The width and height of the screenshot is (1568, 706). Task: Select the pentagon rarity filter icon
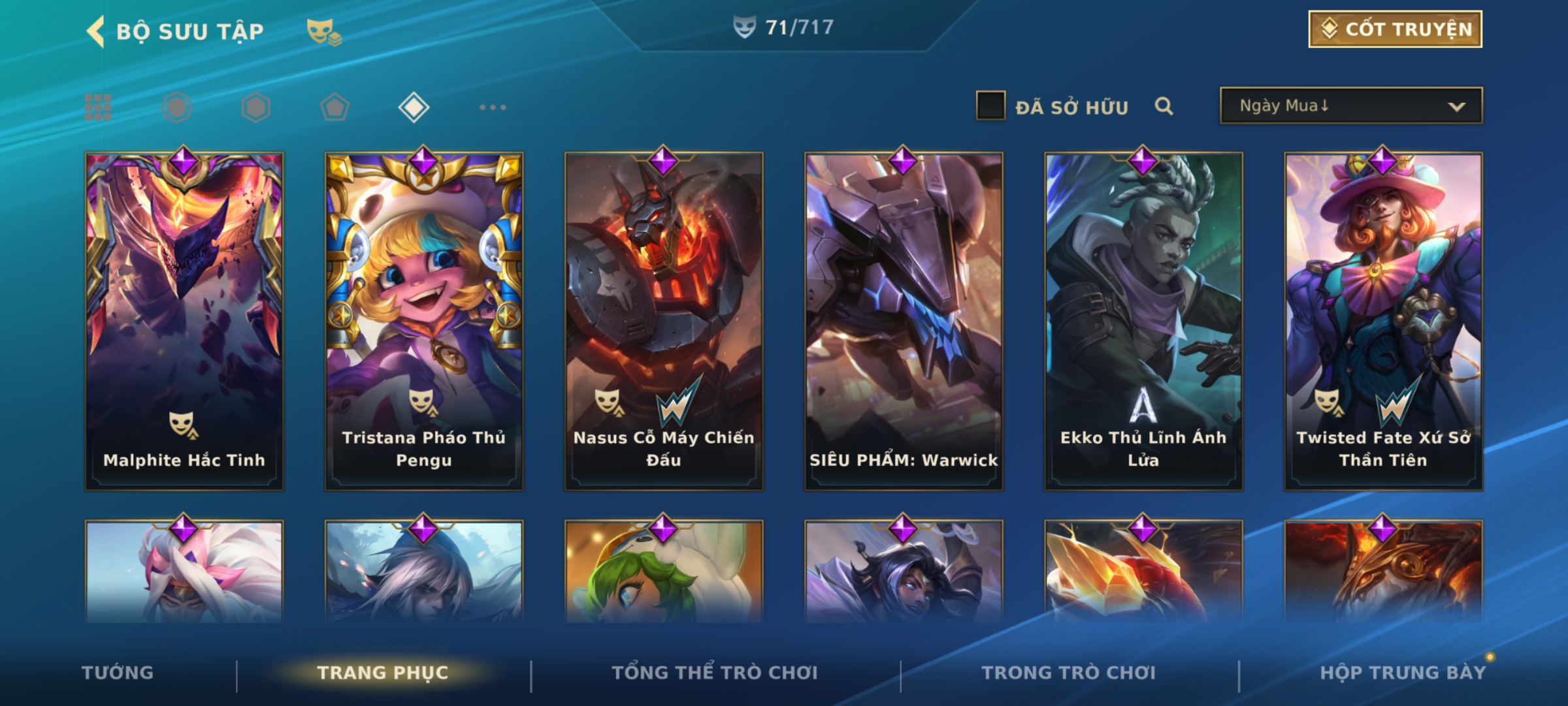335,107
